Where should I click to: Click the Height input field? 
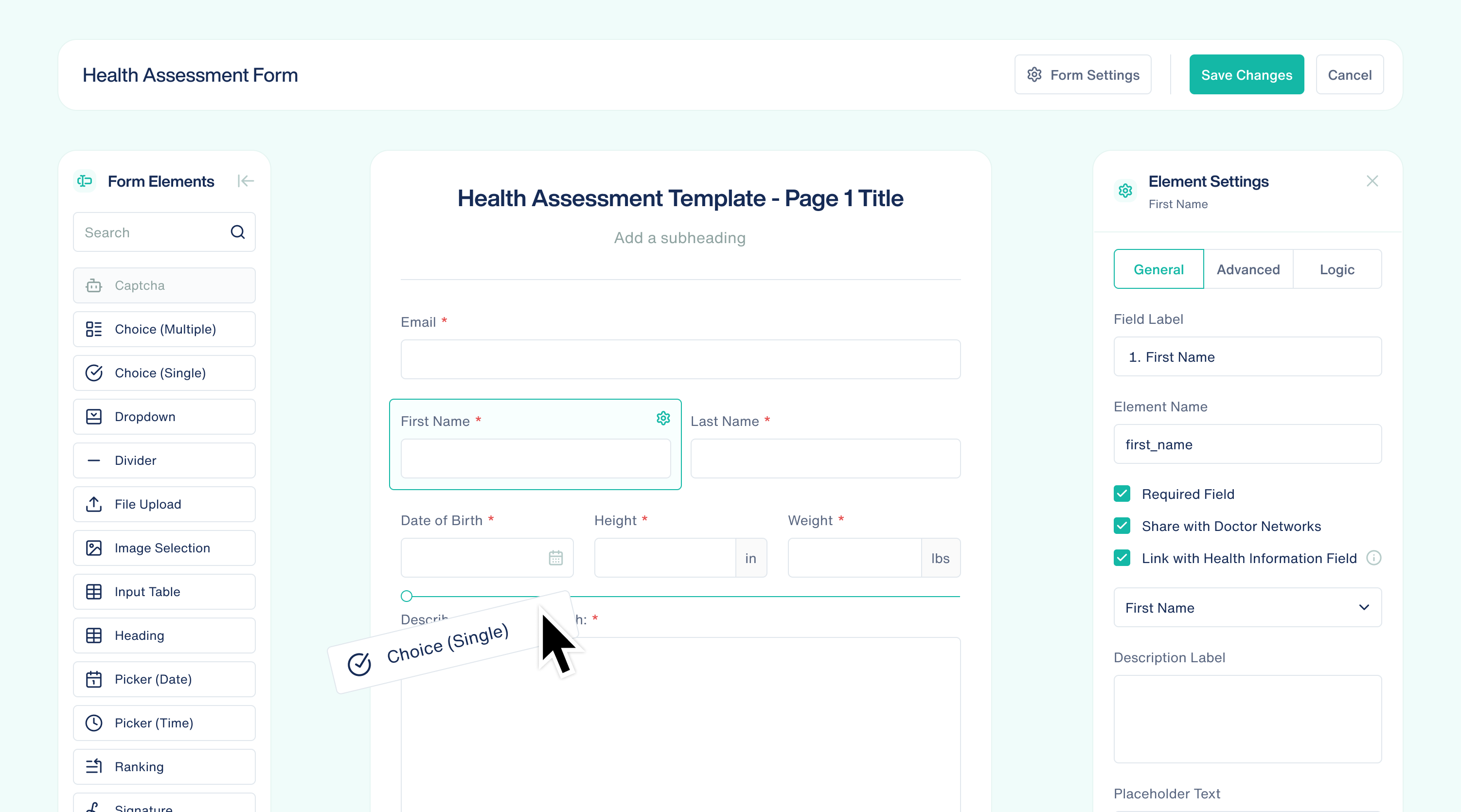tap(665, 558)
